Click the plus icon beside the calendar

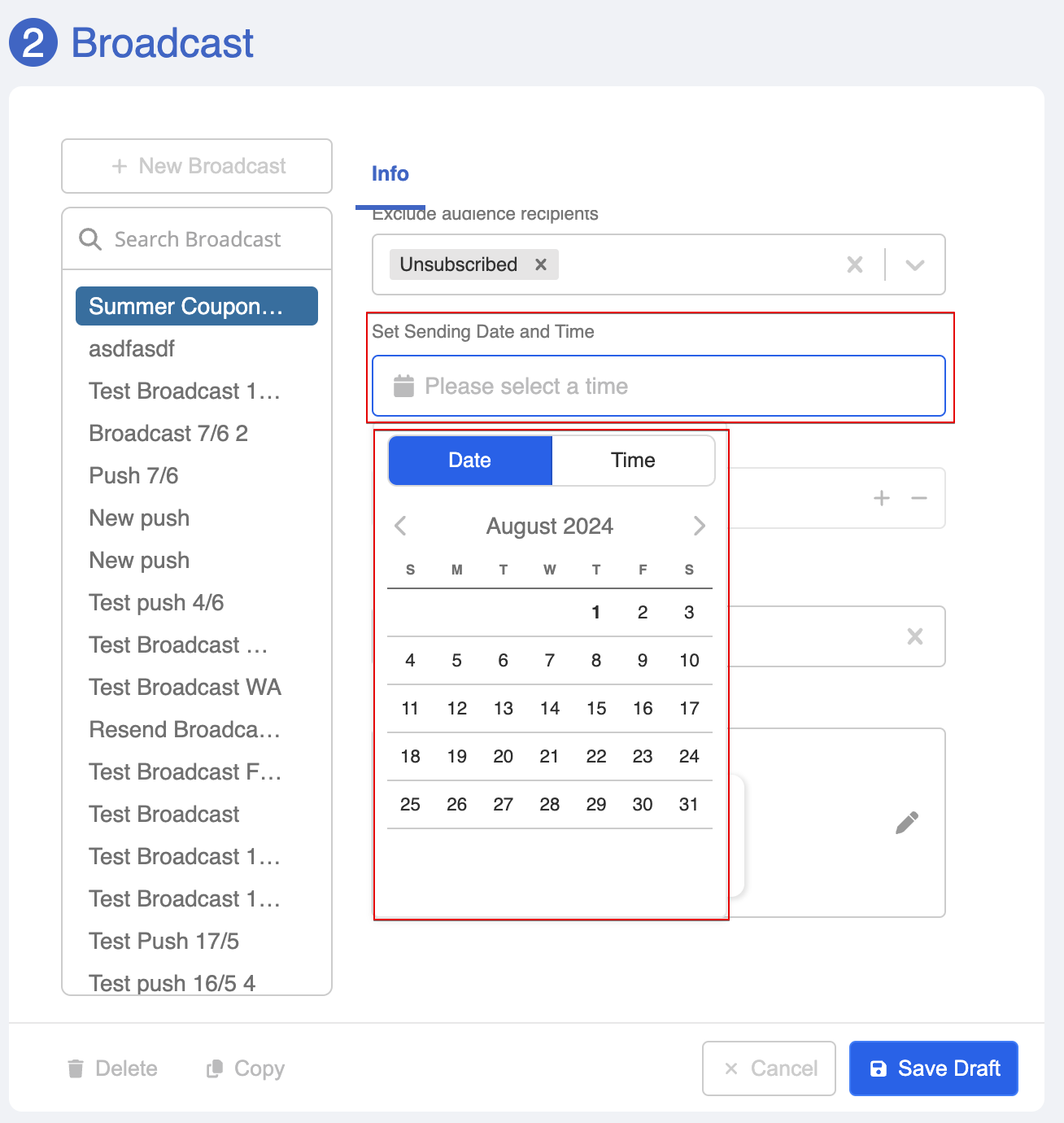[881, 498]
